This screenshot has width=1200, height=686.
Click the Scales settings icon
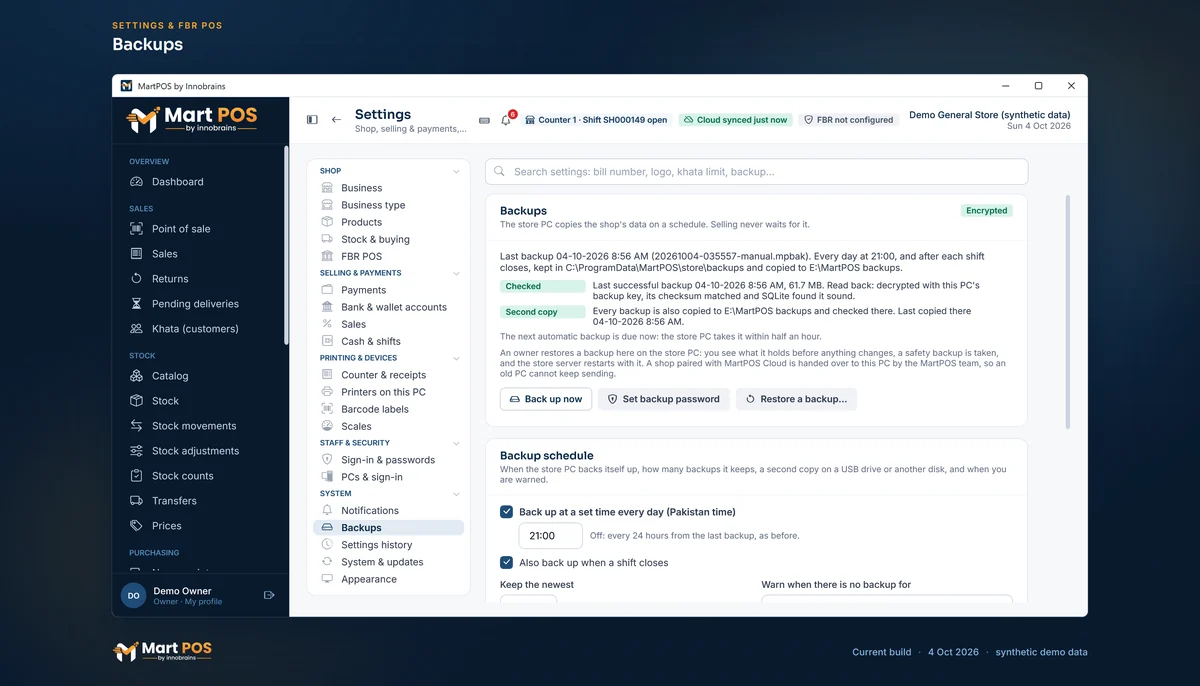(x=327, y=426)
